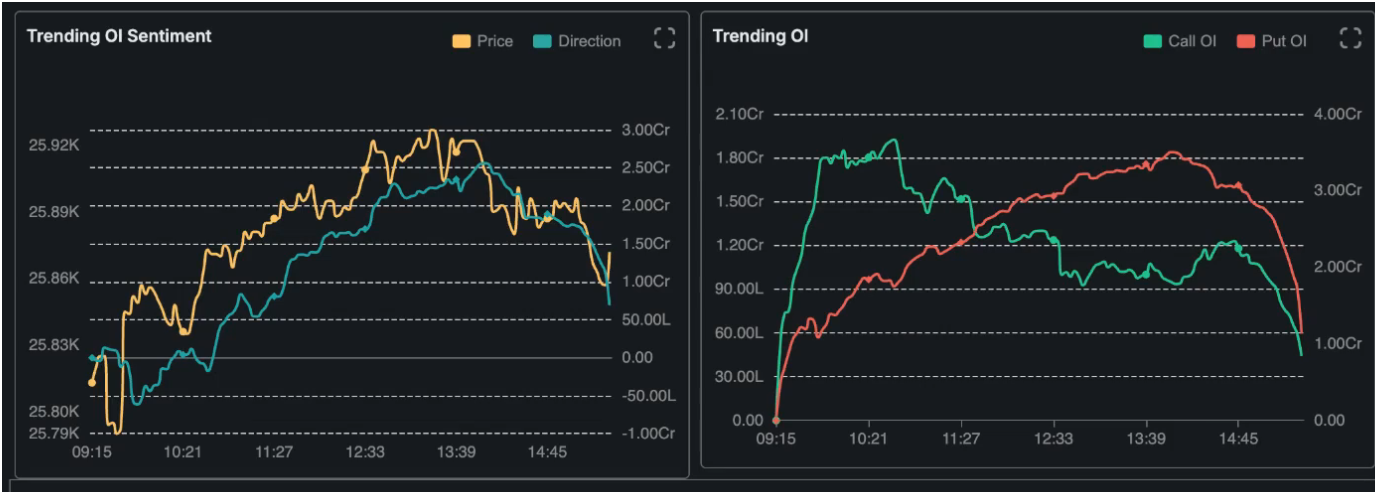
Task: Hide the Direction series via its legend label
Action: [x=589, y=41]
